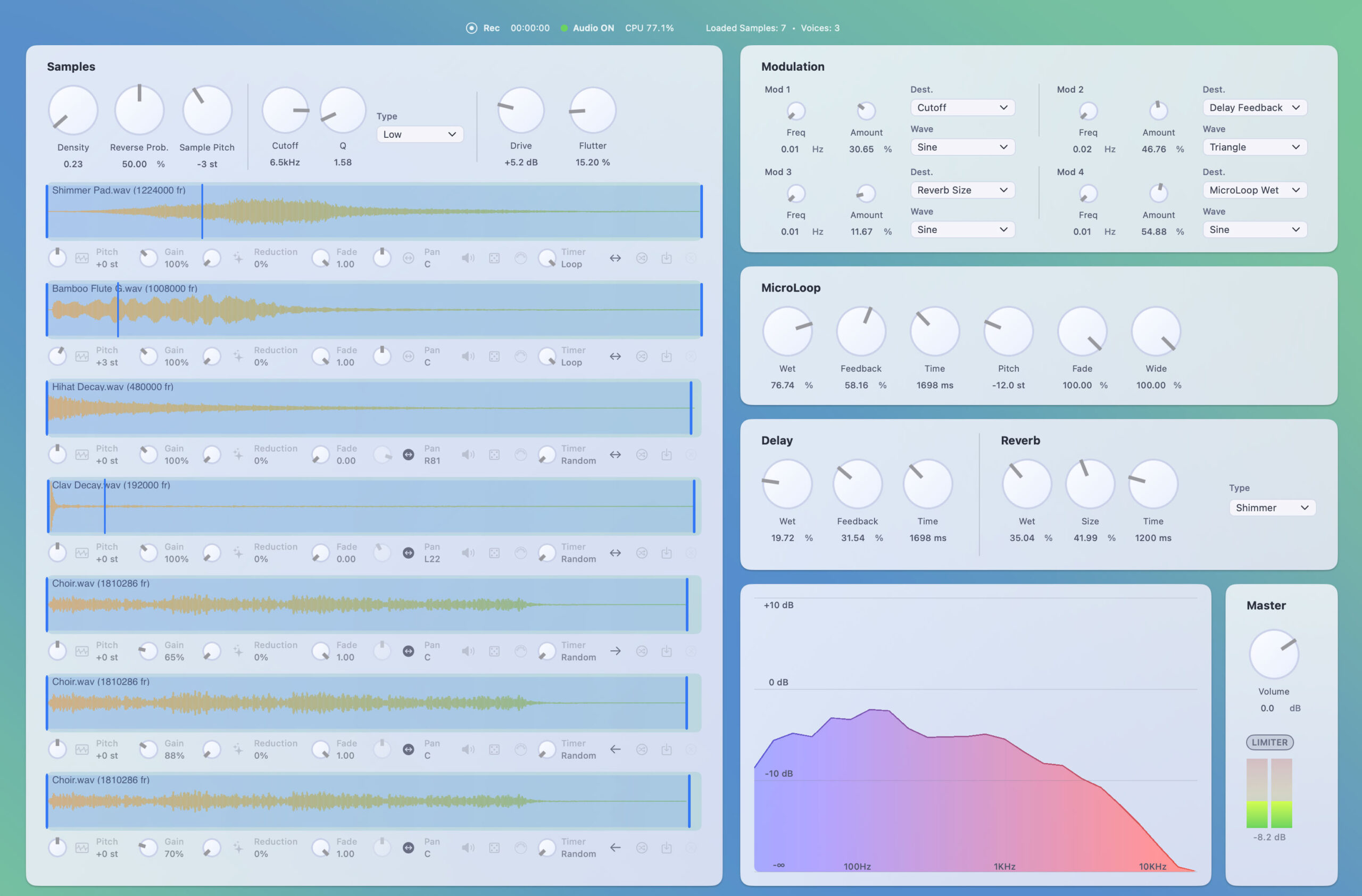Click the shuffle icon in Bamboo Flute row
The height and width of the screenshot is (896, 1362).
642,356
